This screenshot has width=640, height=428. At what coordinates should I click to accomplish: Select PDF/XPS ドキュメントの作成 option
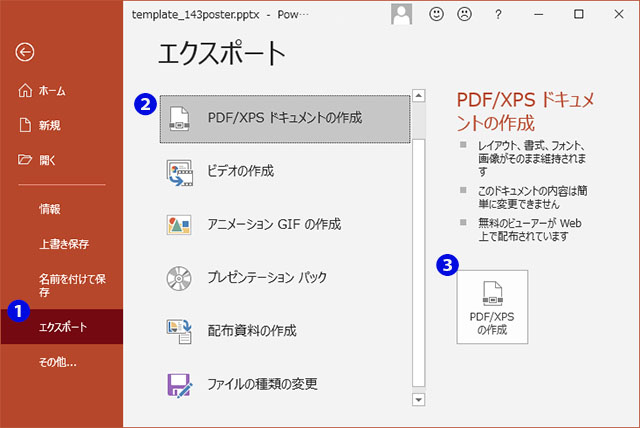click(x=285, y=119)
